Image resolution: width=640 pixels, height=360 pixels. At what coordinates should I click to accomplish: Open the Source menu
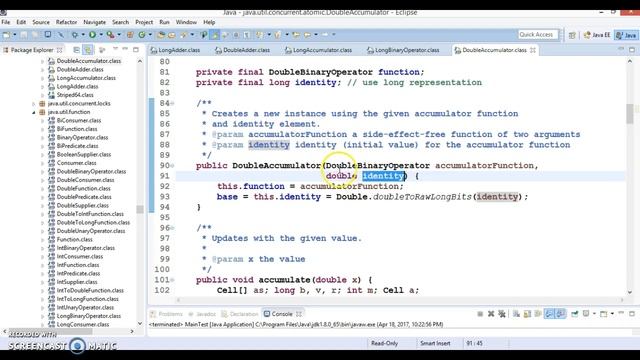coord(41,22)
